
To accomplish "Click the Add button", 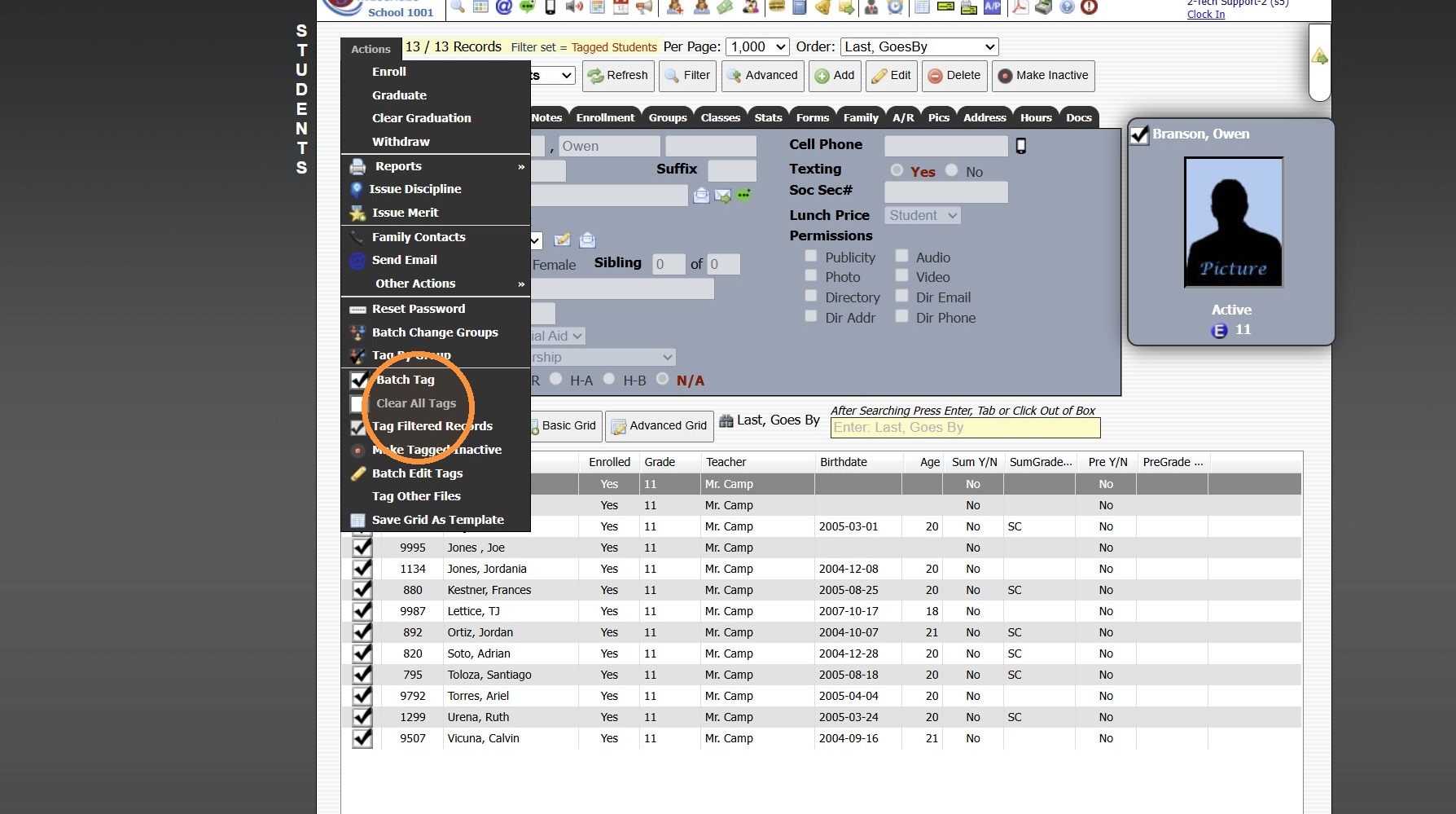I will click(835, 76).
